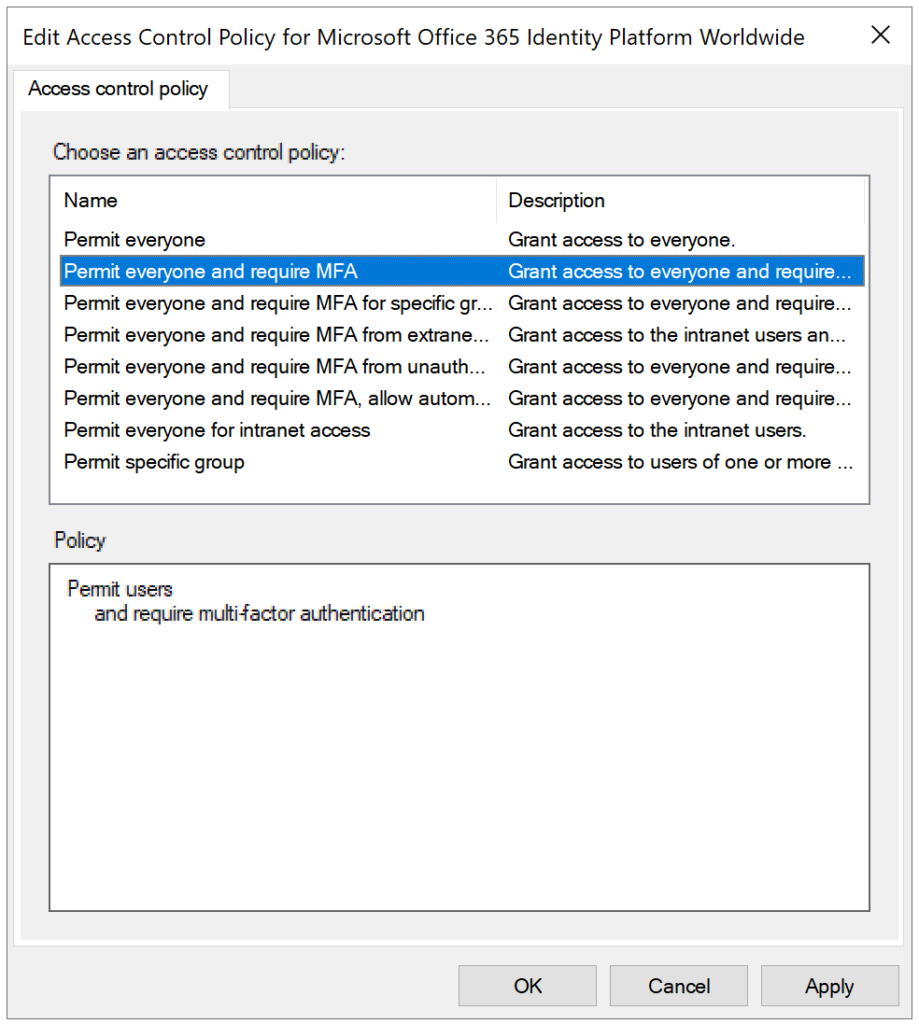This screenshot has height=1024, width=919.
Task: Click the Policy section label
Action: pos(79,540)
